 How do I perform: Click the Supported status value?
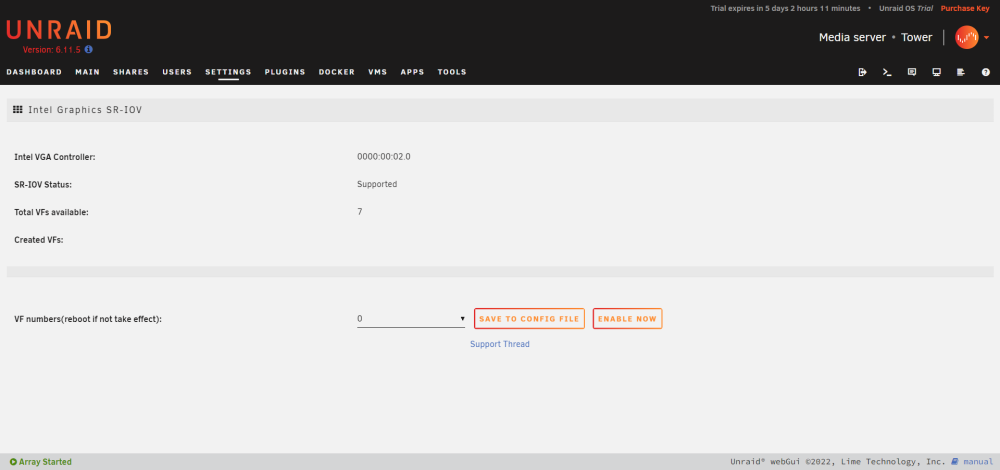click(377, 184)
